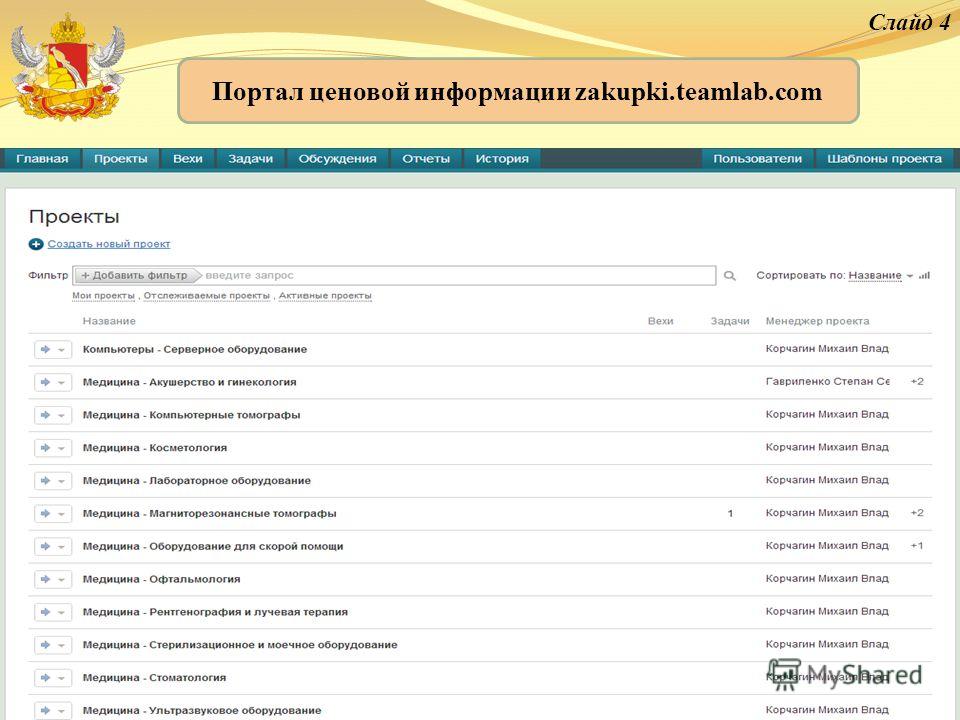Click the plus icon next to Создать новый проект
The height and width of the screenshot is (720, 960).
[36, 244]
